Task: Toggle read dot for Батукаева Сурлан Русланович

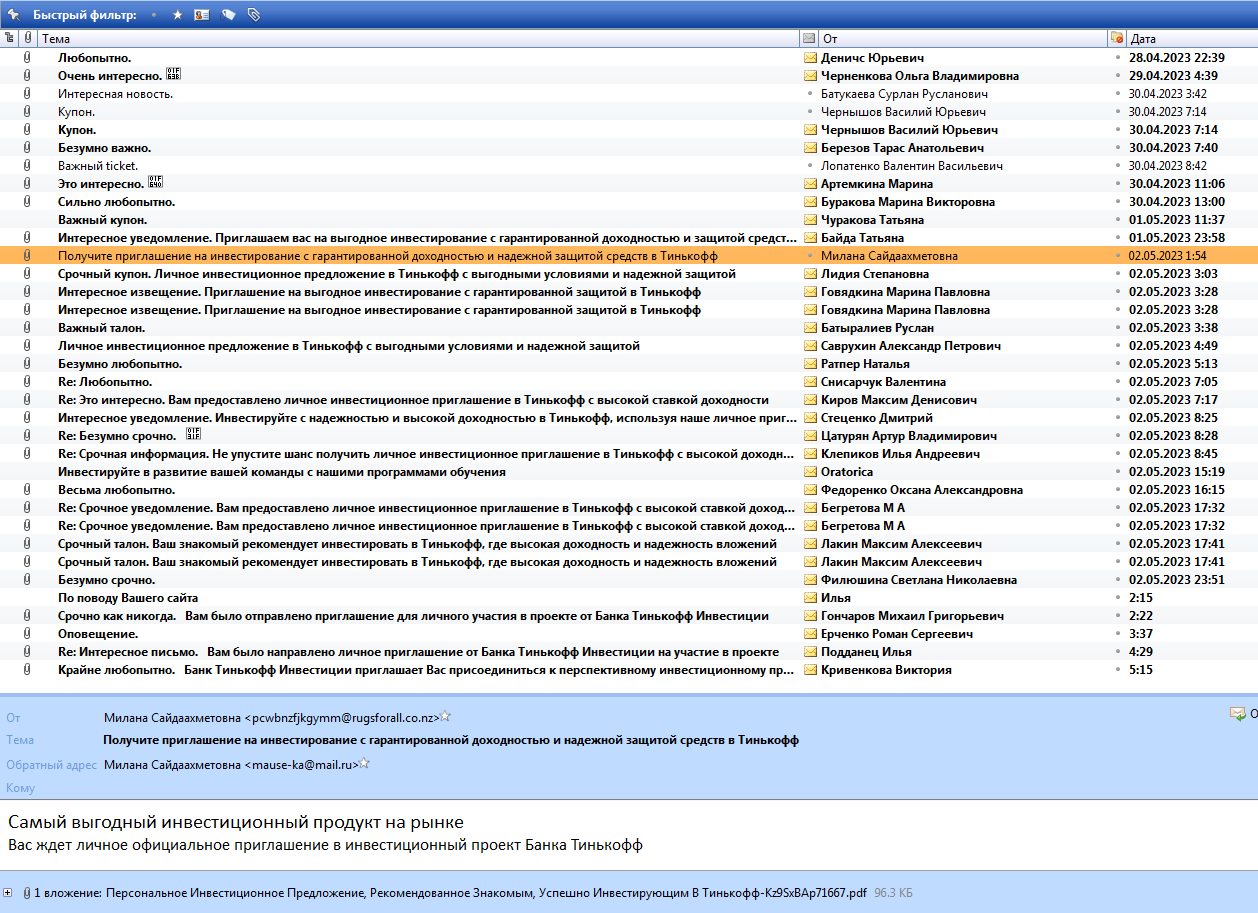Action: (x=810, y=94)
